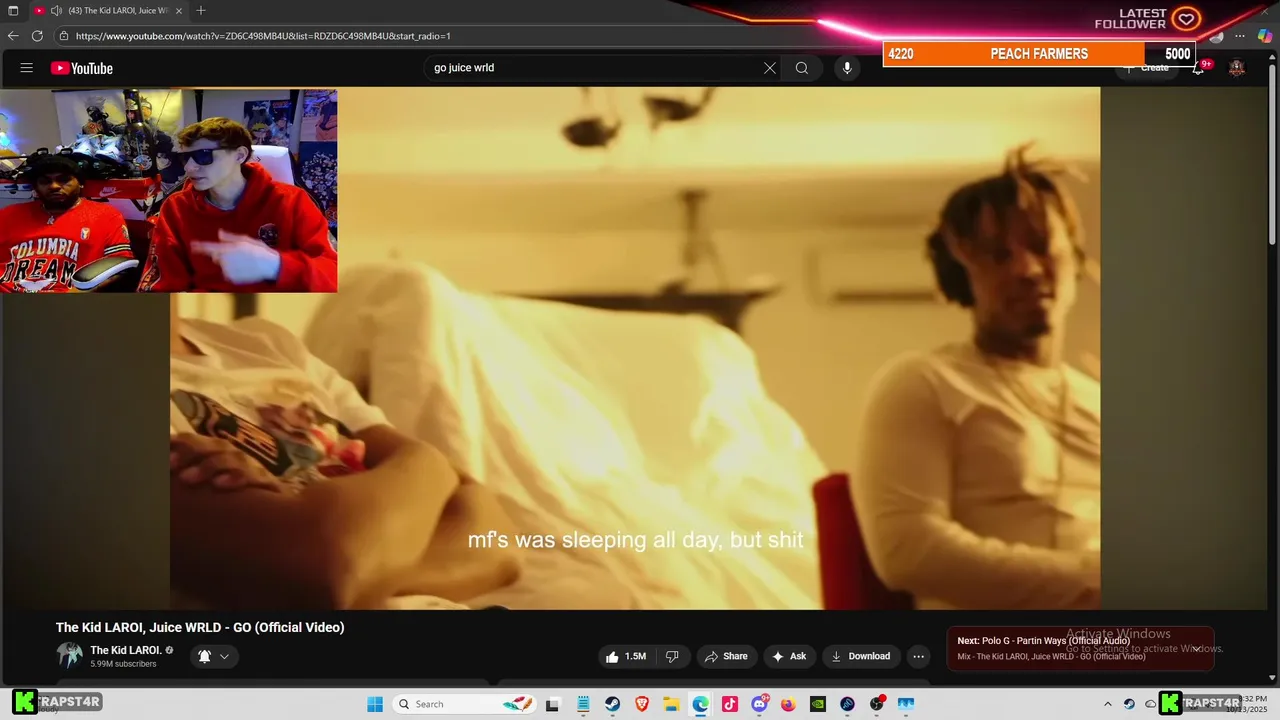This screenshot has height=720, width=1280.
Task: Open The Kid LAROI. channel name link
Action: click(x=126, y=650)
